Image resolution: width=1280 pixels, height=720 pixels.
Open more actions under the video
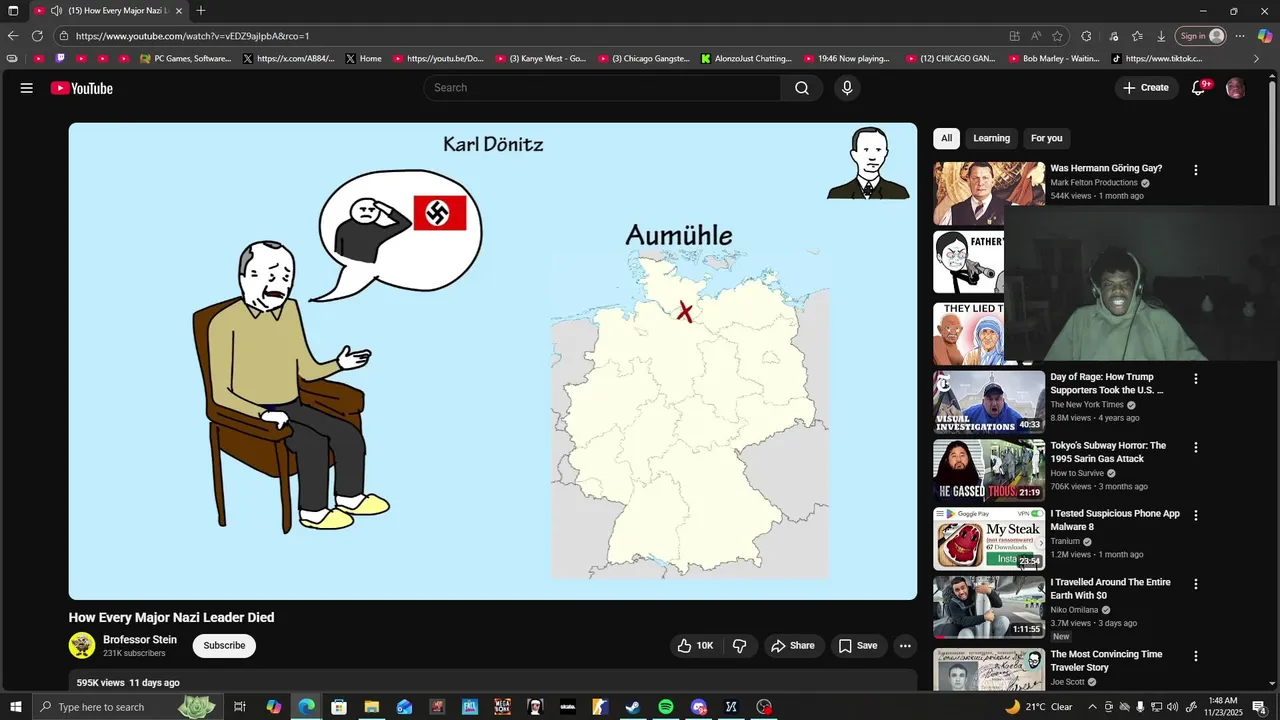905,646
